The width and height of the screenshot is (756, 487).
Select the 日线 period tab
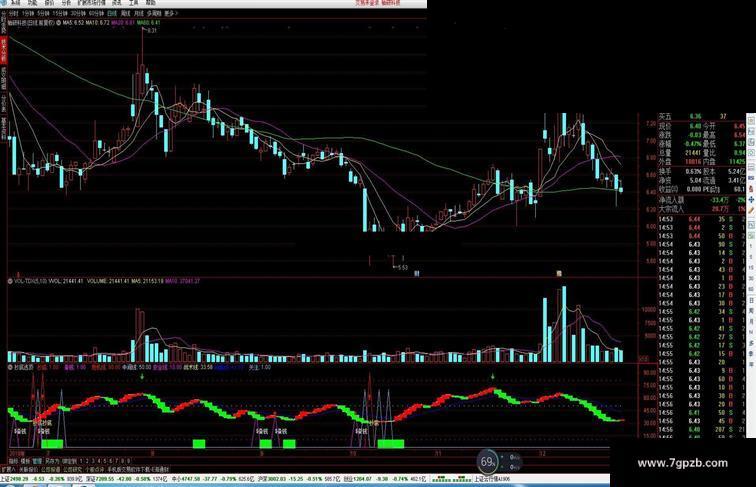click(112, 14)
